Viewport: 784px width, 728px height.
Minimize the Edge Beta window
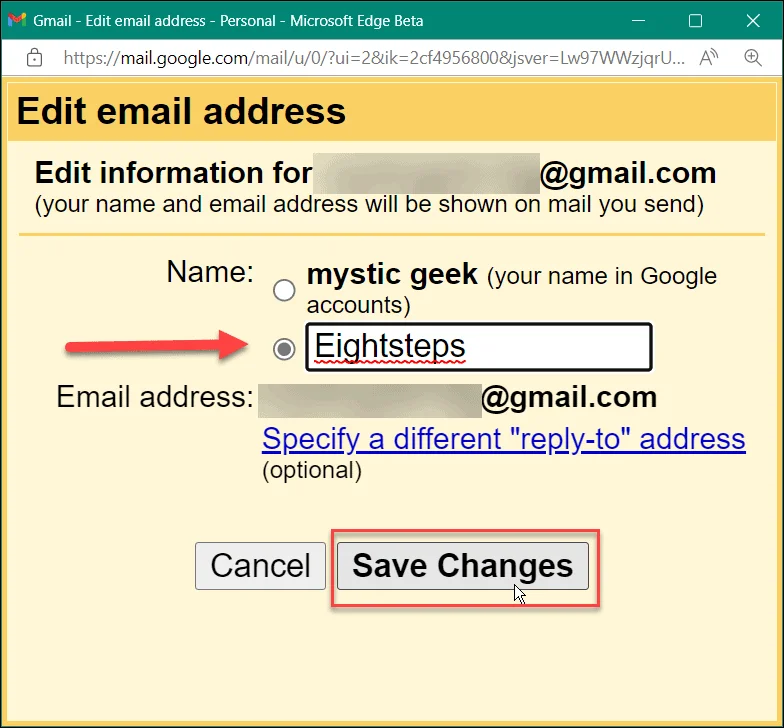(x=638, y=20)
